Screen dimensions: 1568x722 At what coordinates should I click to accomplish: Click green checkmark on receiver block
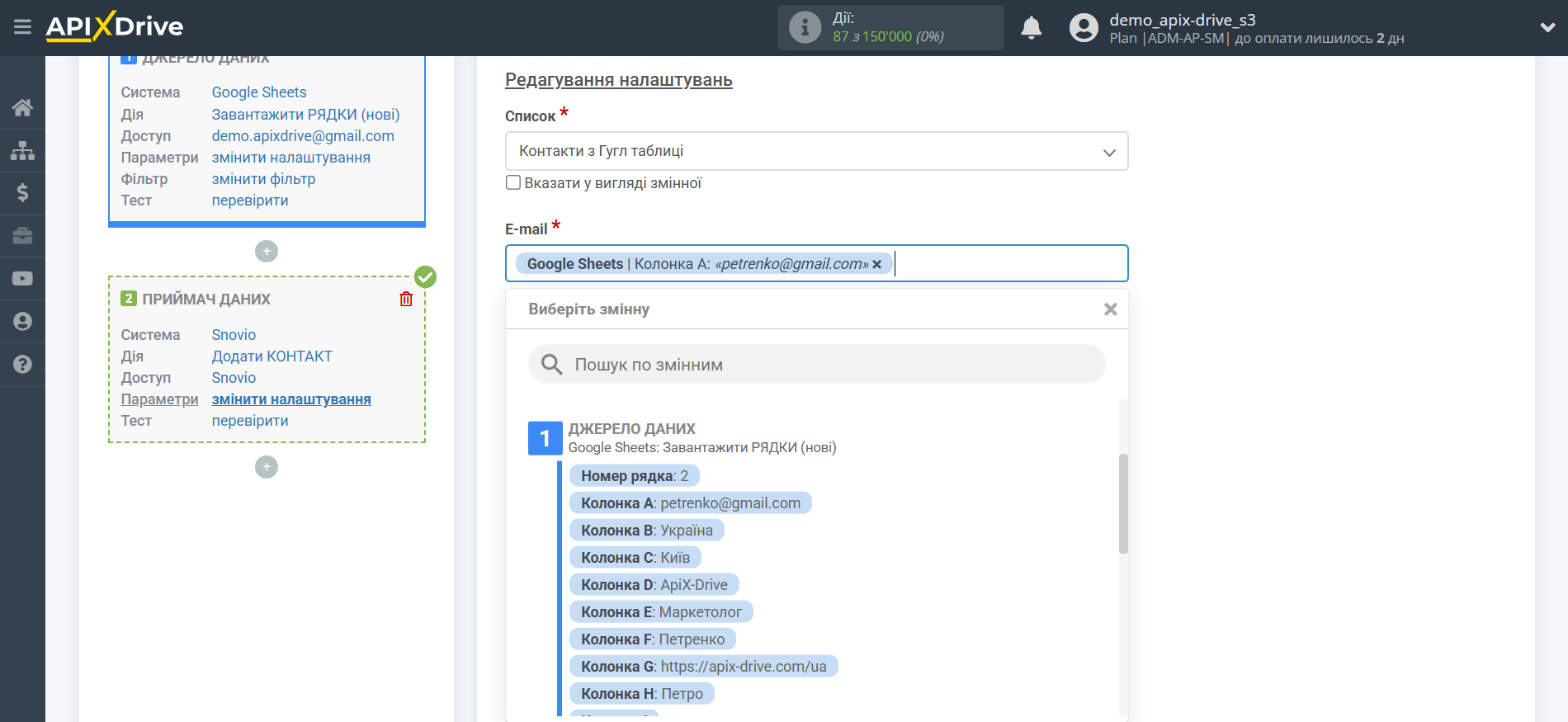[x=425, y=276]
